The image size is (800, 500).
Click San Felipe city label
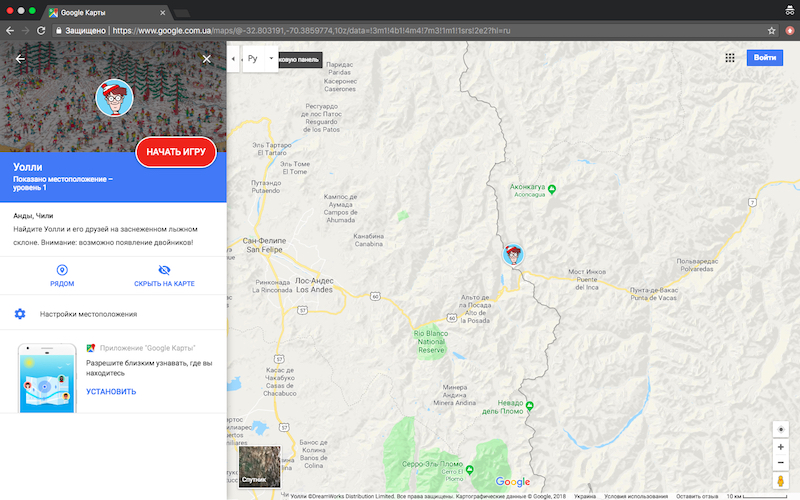[x=264, y=245]
